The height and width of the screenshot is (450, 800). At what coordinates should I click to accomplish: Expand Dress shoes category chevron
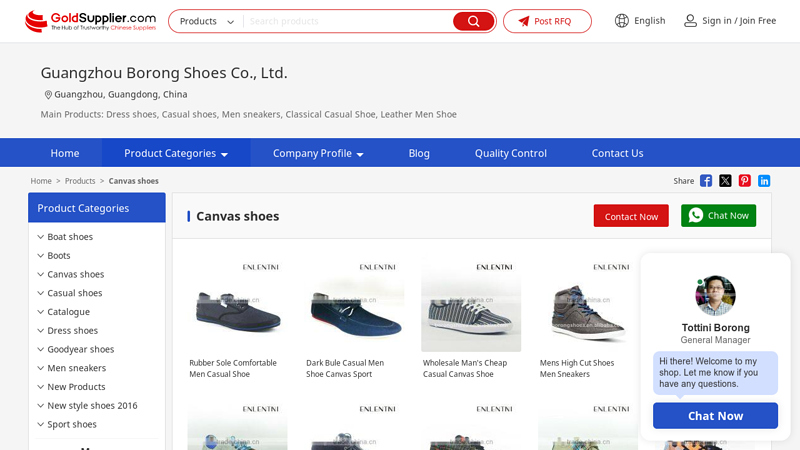click(41, 331)
